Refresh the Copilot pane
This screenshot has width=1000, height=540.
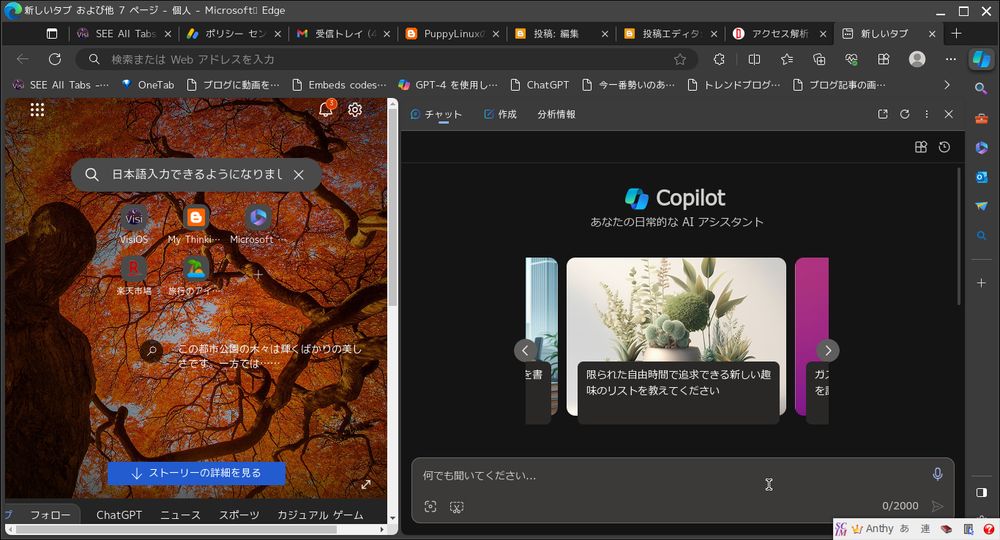click(904, 114)
